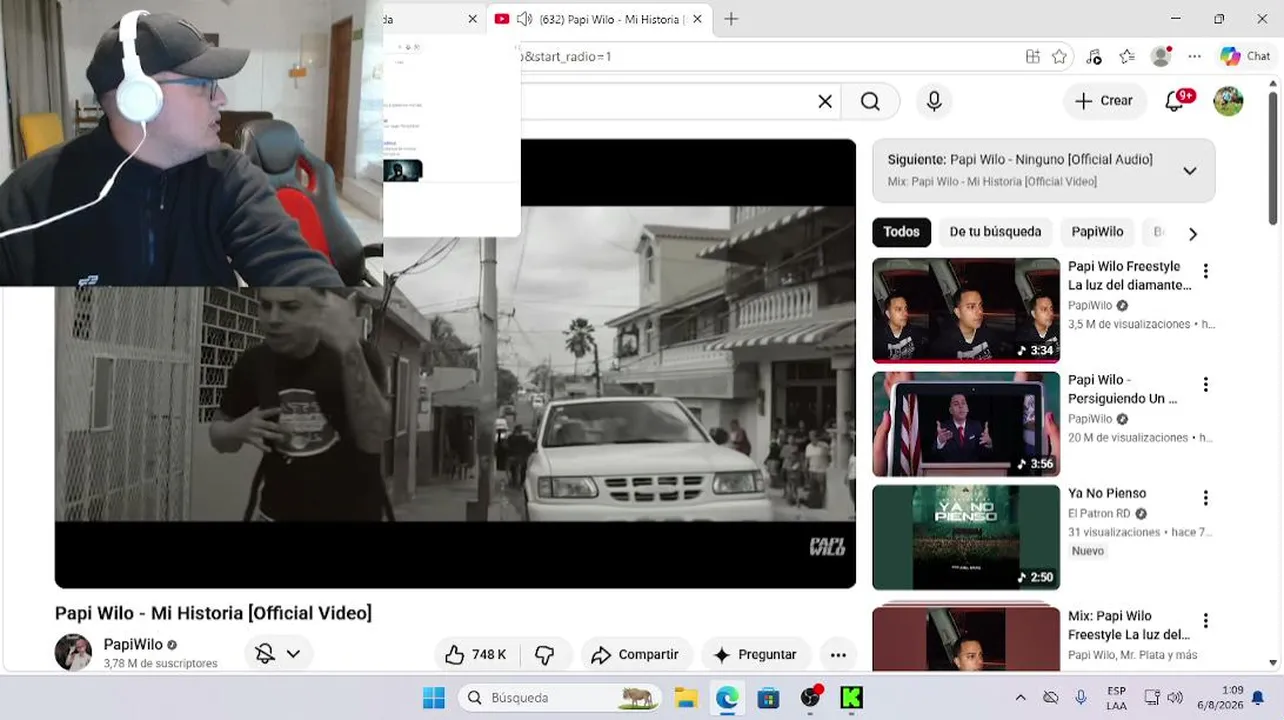Close the Papi Wilo - Mi Historia tab
Screen dimensions: 1284x720
click(697, 19)
